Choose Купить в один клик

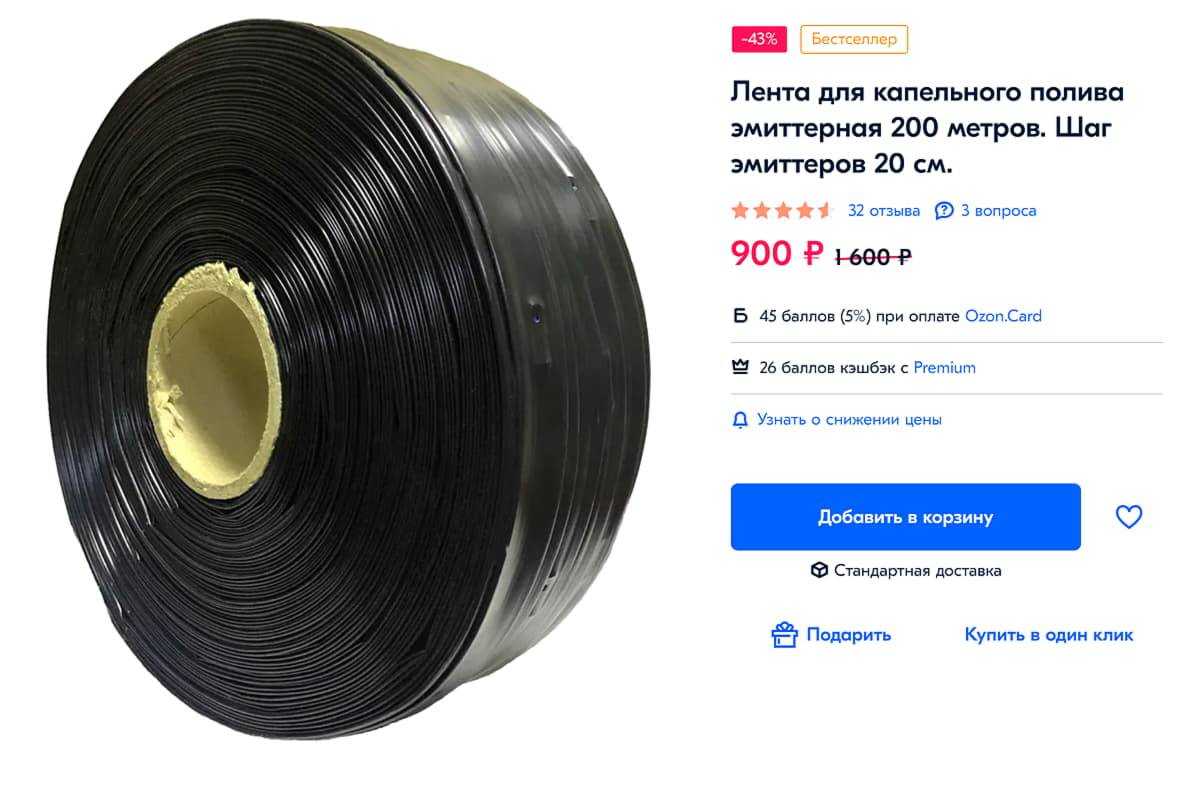coord(1048,634)
